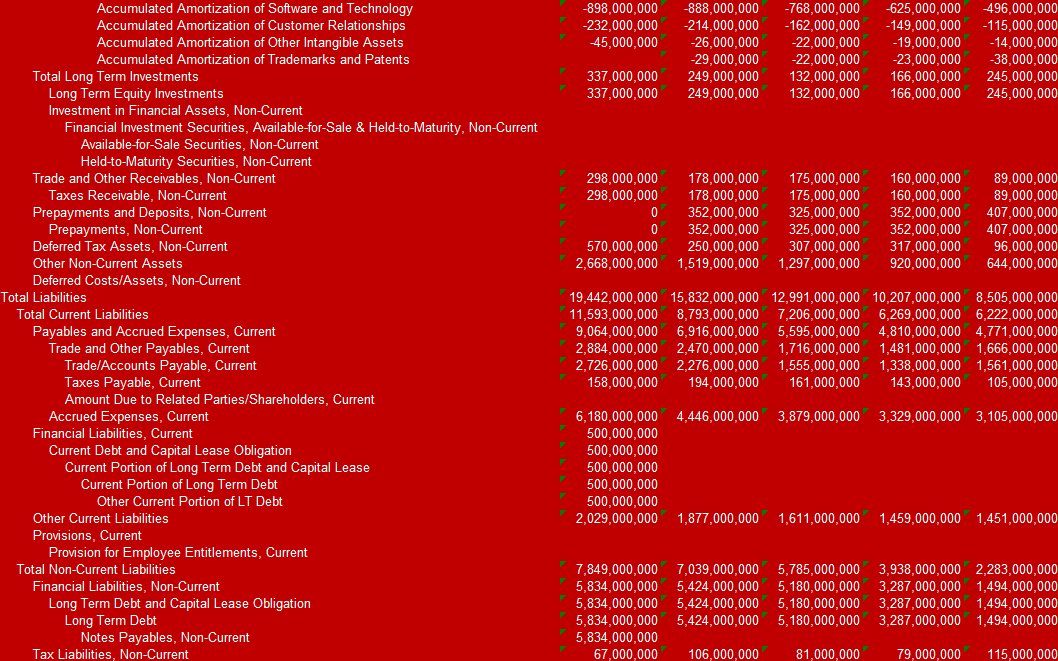Click 'Payables and Accrued Expenses, Current' label
1058x661 pixels.
click(154, 332)
